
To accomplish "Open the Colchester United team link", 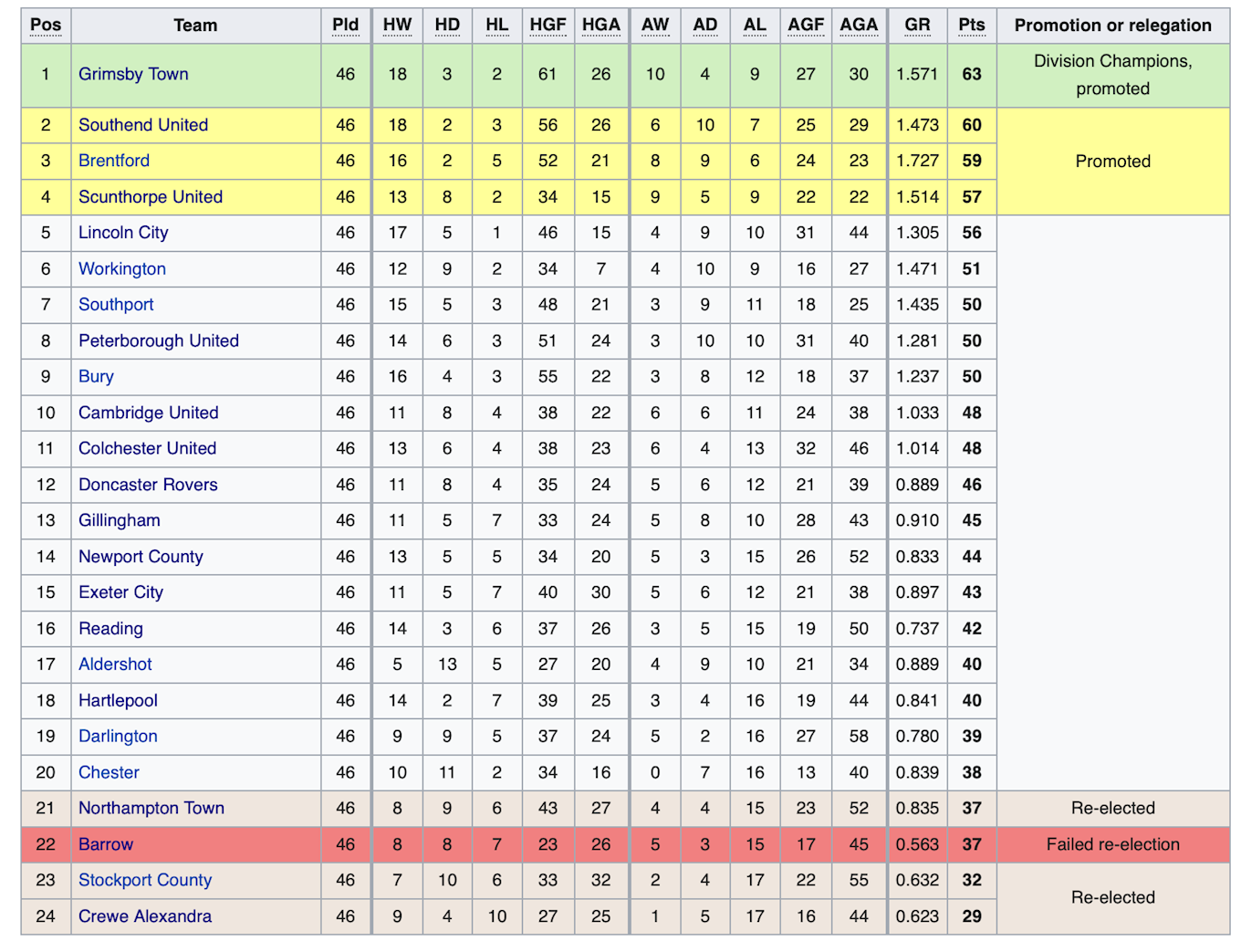I will point(147,449).
